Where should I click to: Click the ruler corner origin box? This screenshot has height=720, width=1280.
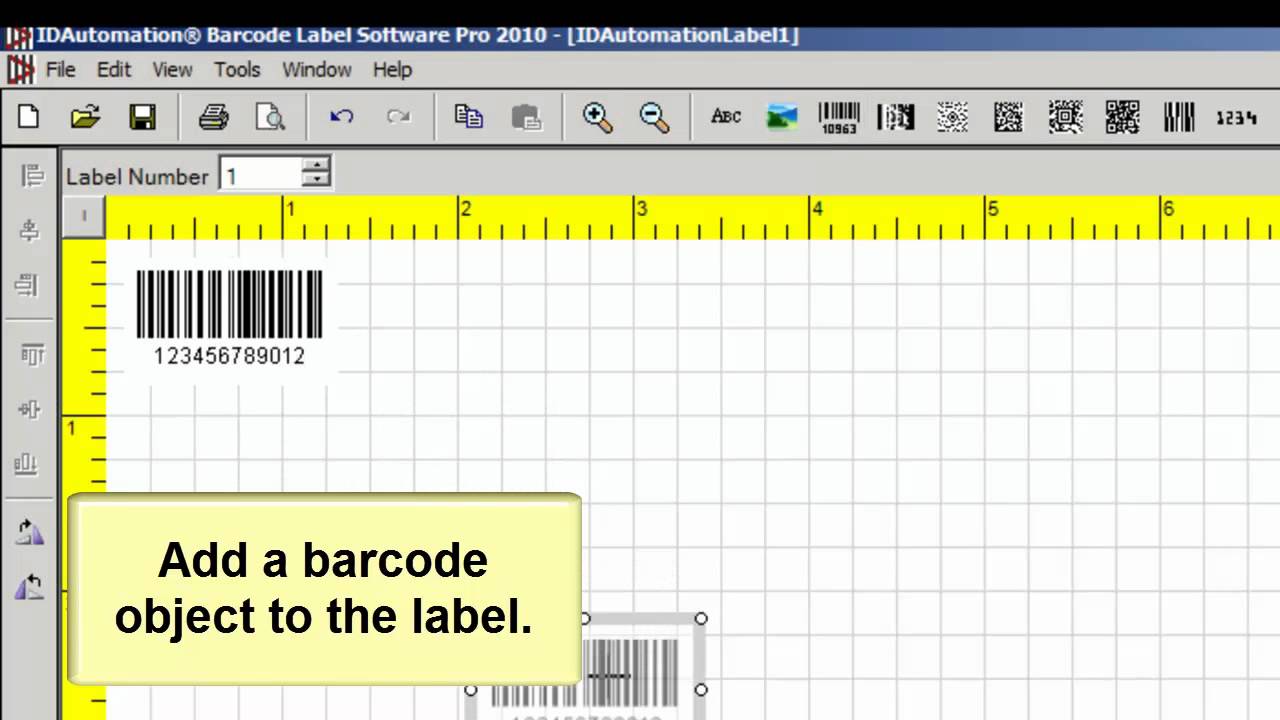[84, 216]
